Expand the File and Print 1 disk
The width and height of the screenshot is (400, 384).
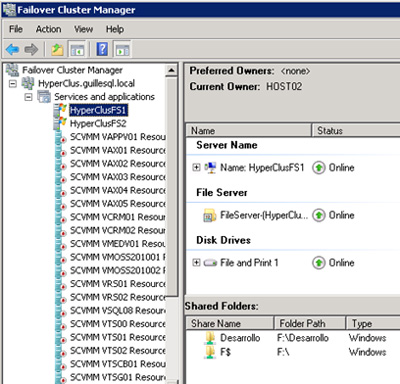(196, 263)
